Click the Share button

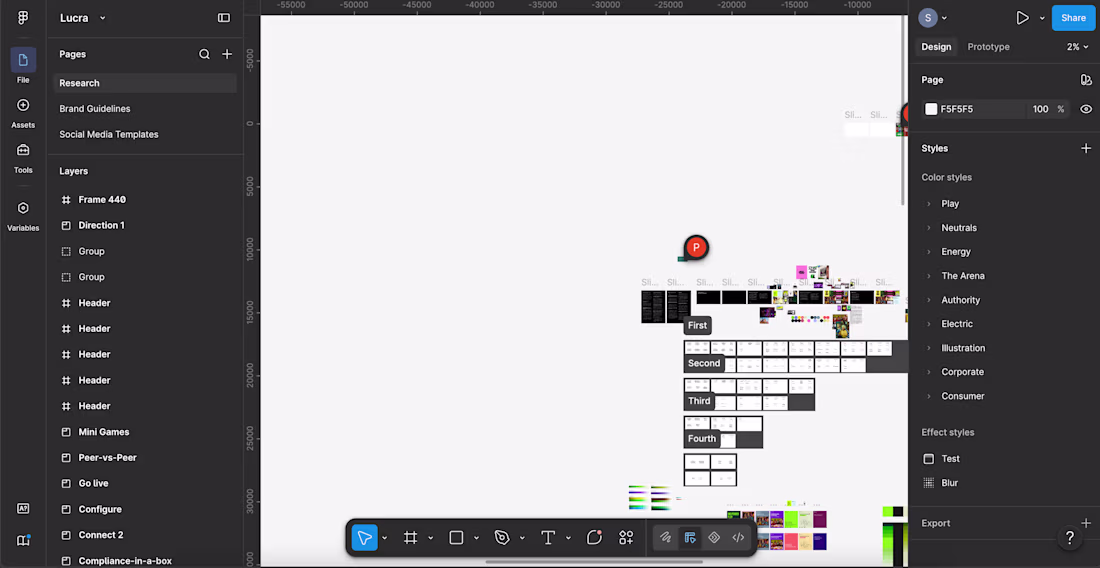(1073, 18)
